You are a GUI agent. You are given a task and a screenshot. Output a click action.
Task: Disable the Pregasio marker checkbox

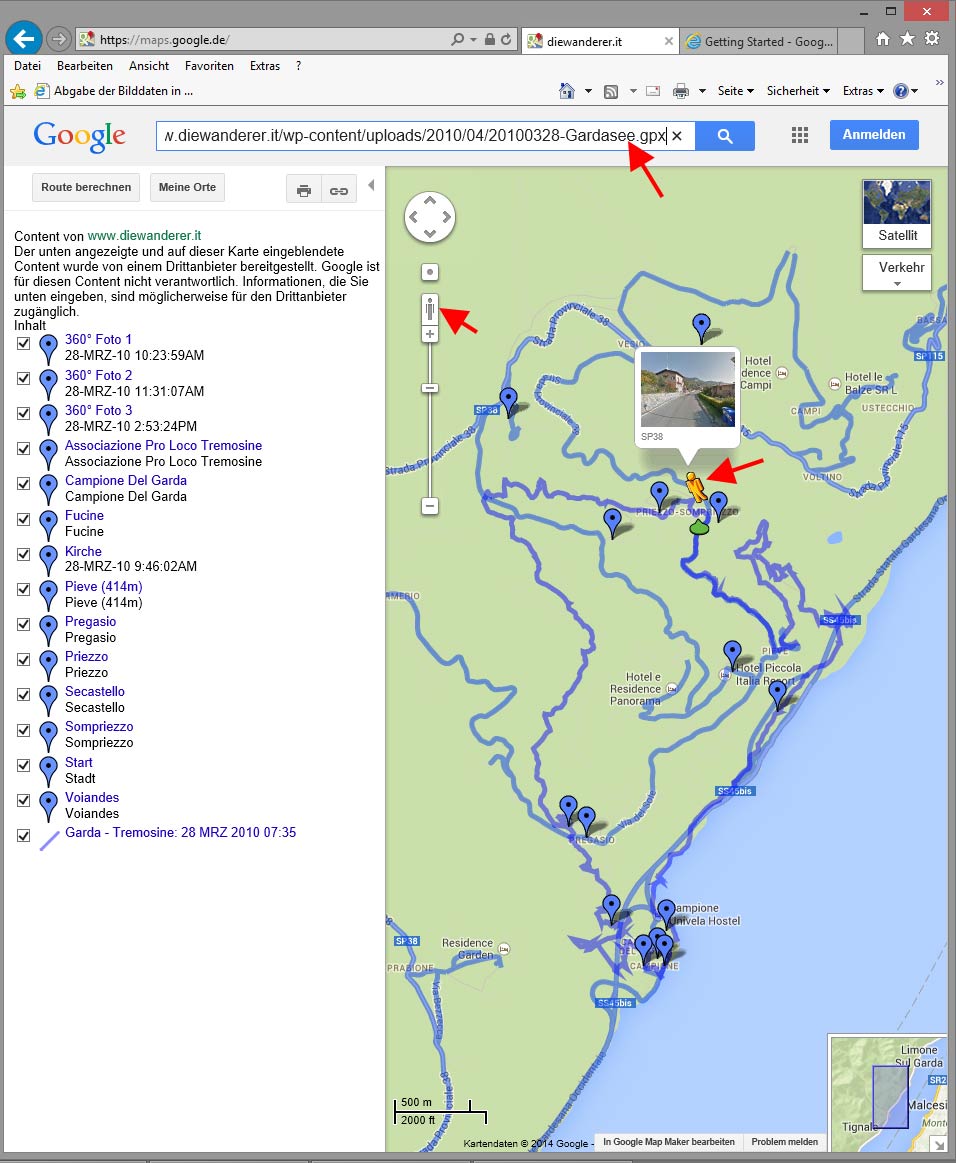[x=23, y=624]
